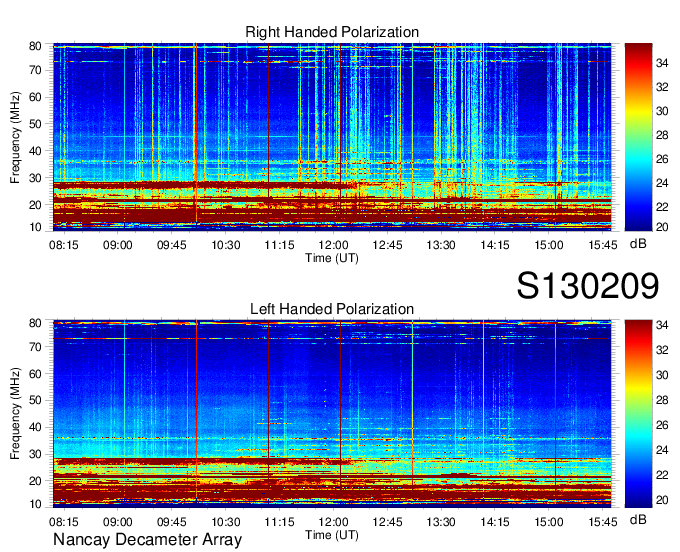Click 'Time (UT)' label under Left Handed plot
The height and width of the screenshot is (552, 680).
(x=332, y=535)
